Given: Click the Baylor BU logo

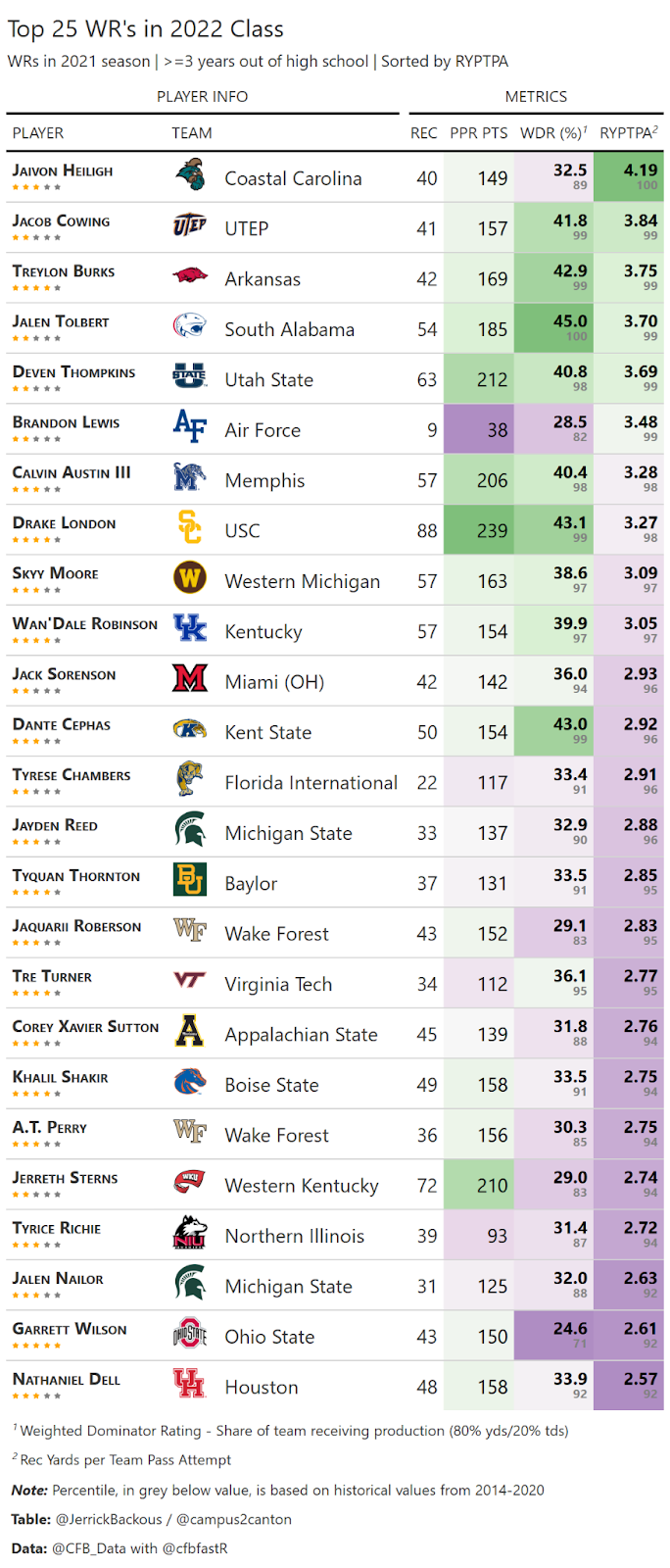Looking at the screenshot, I should (190, 880).
